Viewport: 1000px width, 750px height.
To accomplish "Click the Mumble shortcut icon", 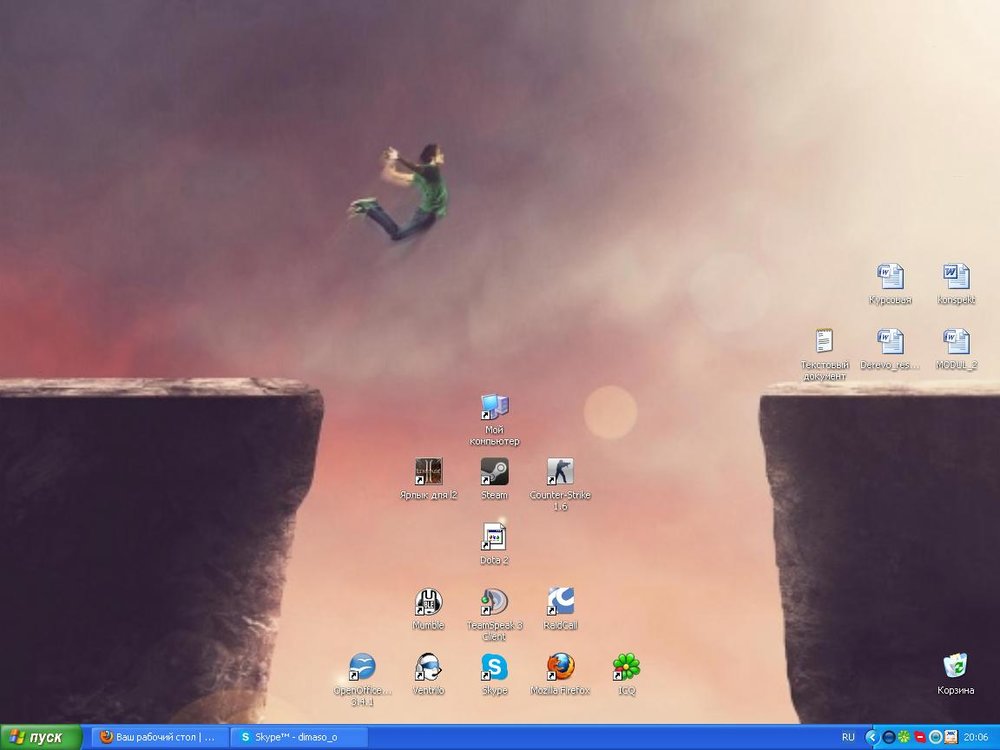I will (428, 602).
